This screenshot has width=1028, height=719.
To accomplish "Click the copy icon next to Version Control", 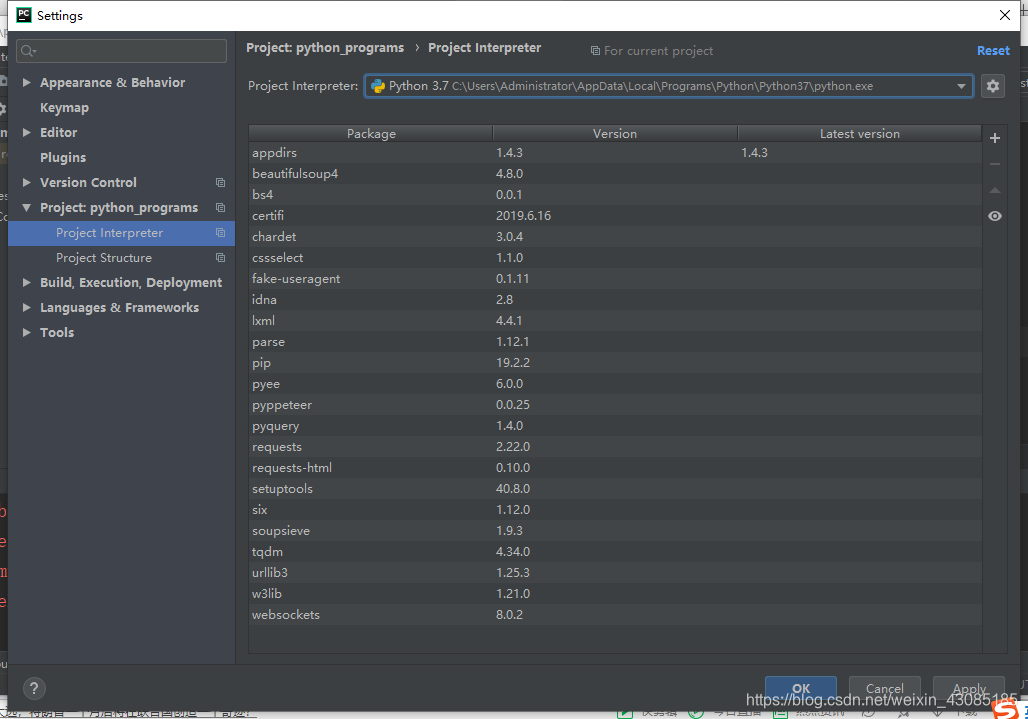I will point(220,182).
